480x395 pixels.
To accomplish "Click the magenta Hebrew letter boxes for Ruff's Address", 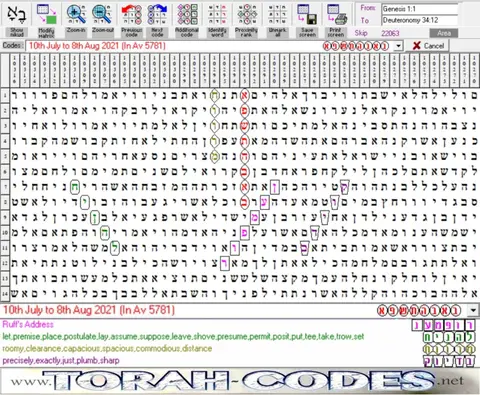I will (443, 325).
